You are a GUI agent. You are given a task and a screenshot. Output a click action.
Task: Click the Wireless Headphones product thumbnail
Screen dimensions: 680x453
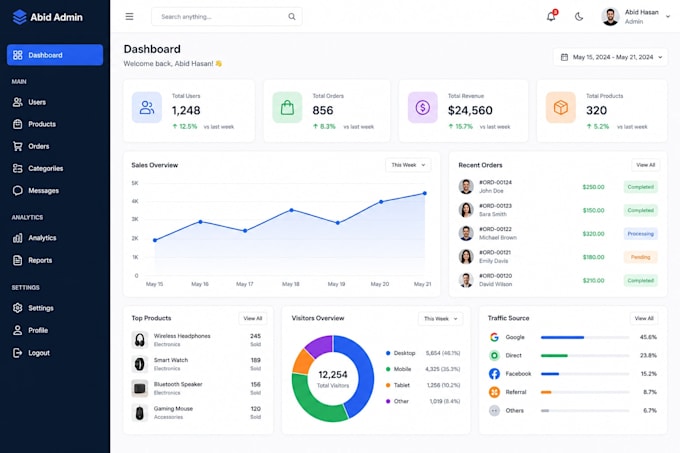coord(140,340)
